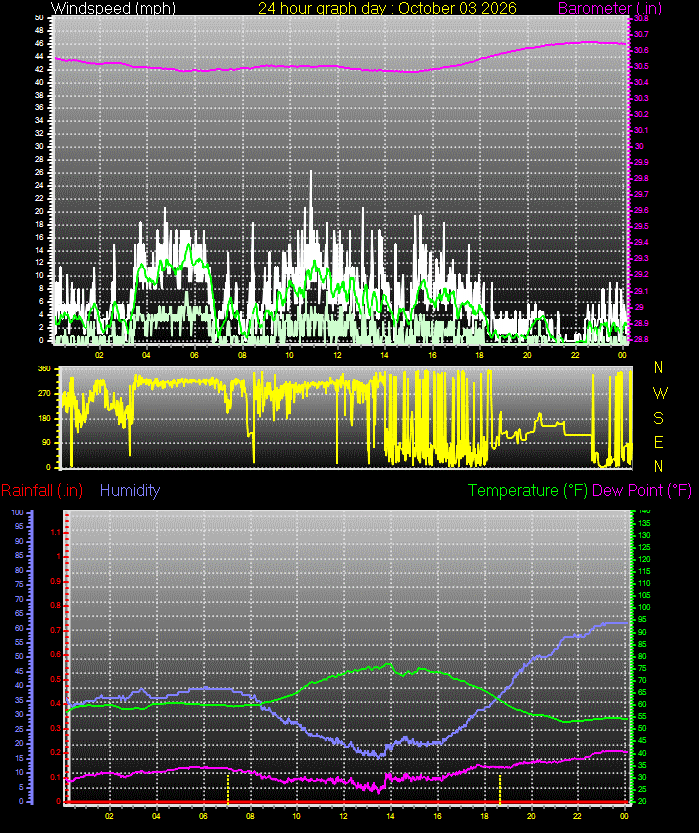
Task: Click the "Barometer (.in)" legend label
Action: tap(610, 8)
